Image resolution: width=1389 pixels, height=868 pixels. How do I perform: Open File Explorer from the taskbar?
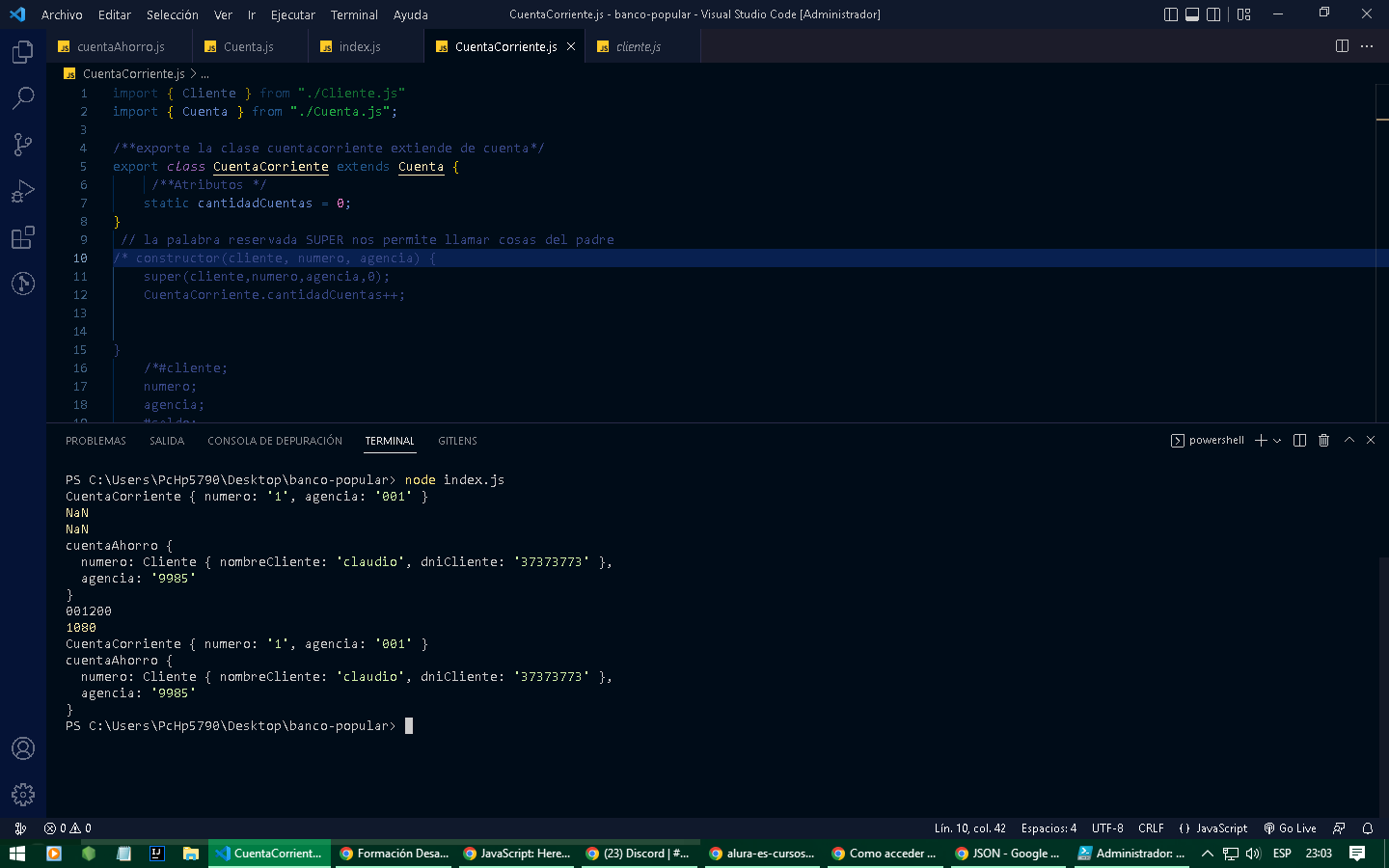pos(191,854)
